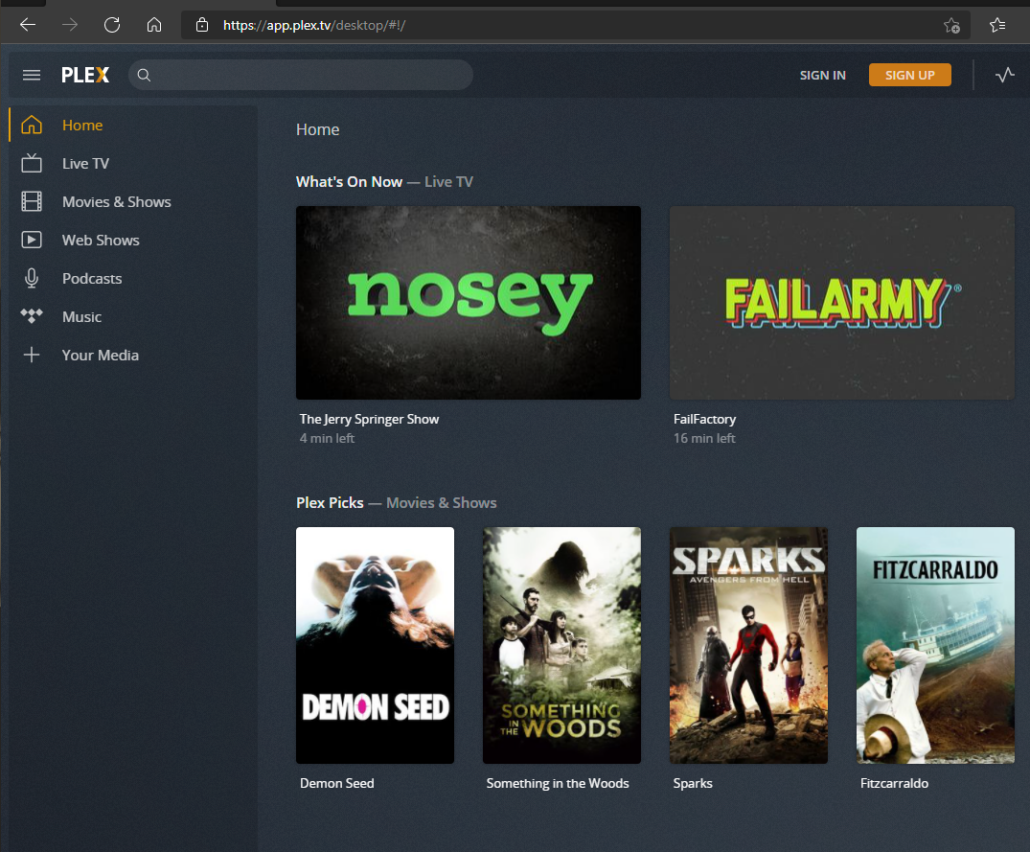Open the Live TV section icon
This screenshot has width=1030, height=852.
coord(31,163)
